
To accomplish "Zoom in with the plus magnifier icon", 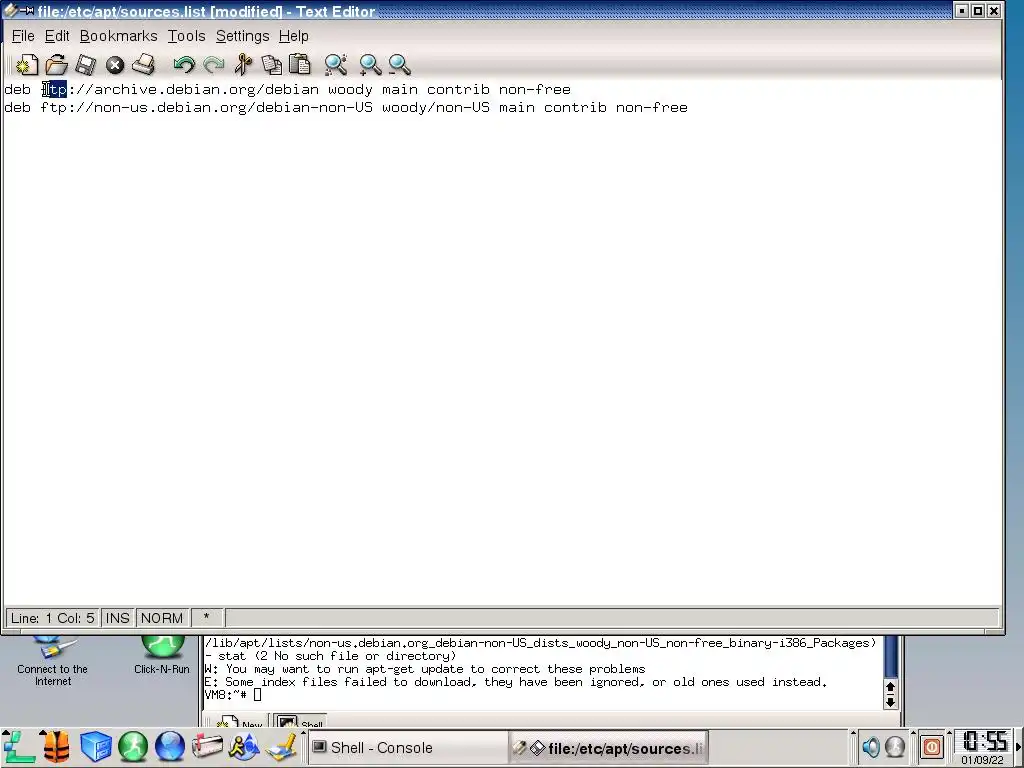I will tap(370, 65).
